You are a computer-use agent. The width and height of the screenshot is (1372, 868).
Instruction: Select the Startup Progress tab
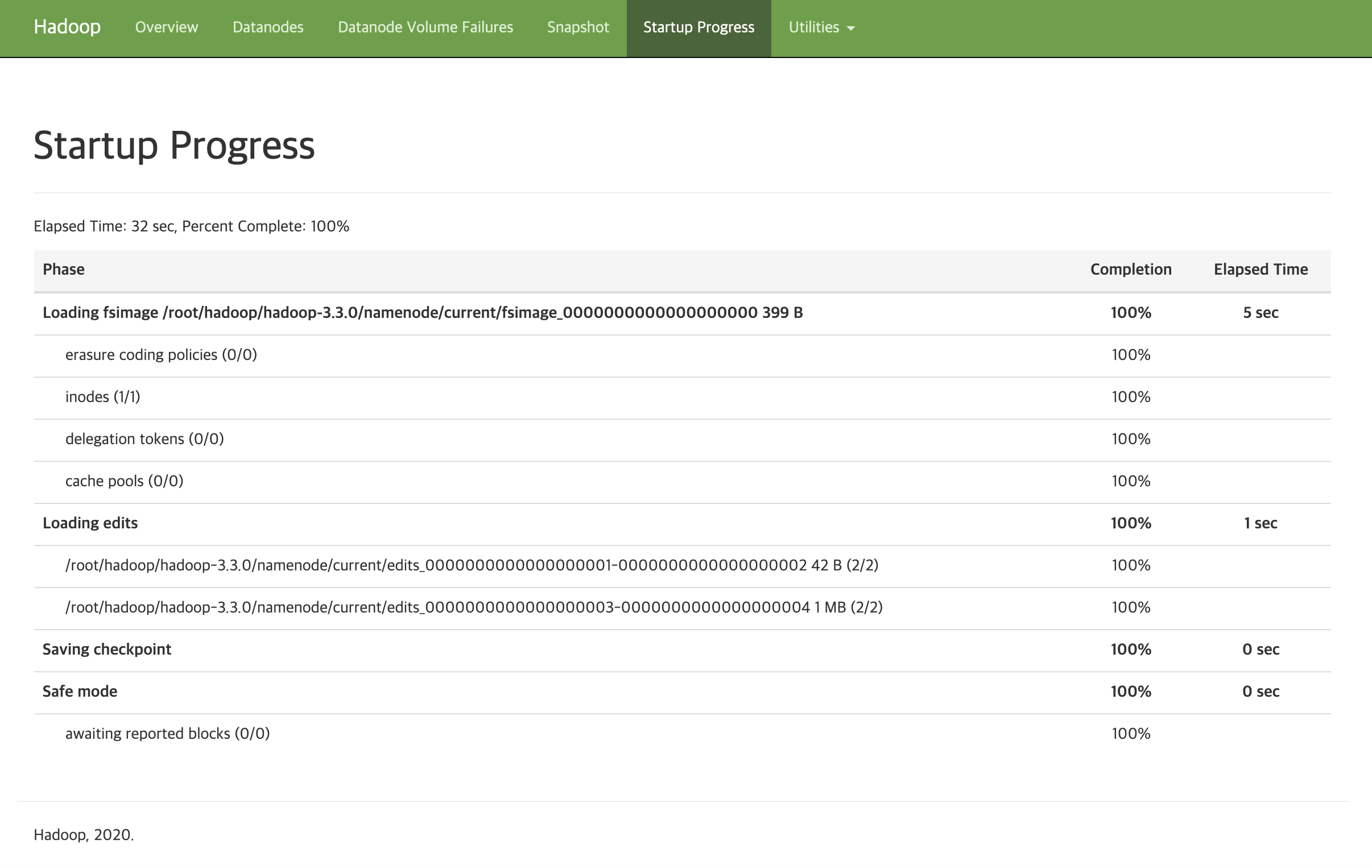coord(699,27)
